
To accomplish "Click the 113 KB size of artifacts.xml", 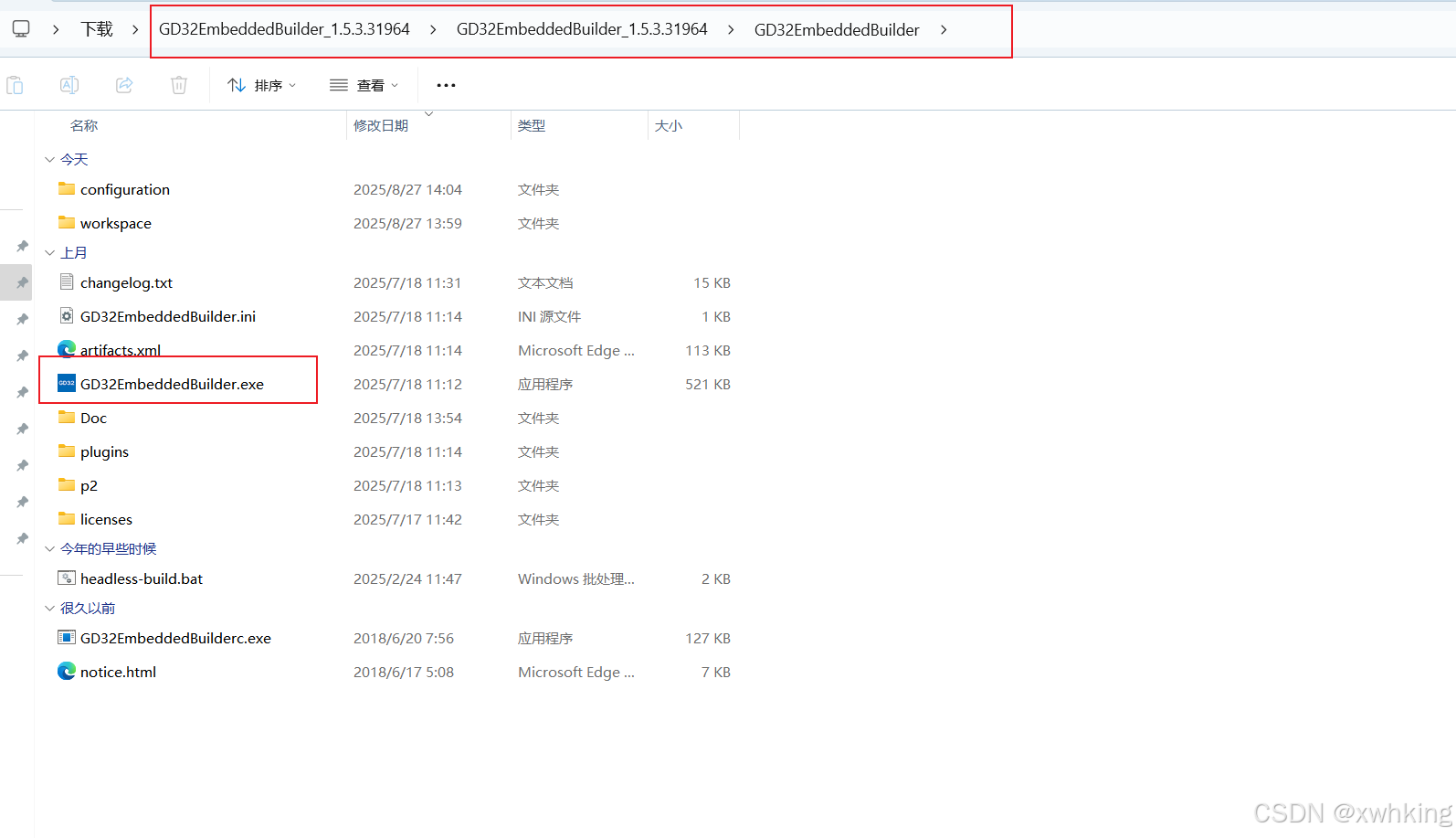I will point(708,351).
